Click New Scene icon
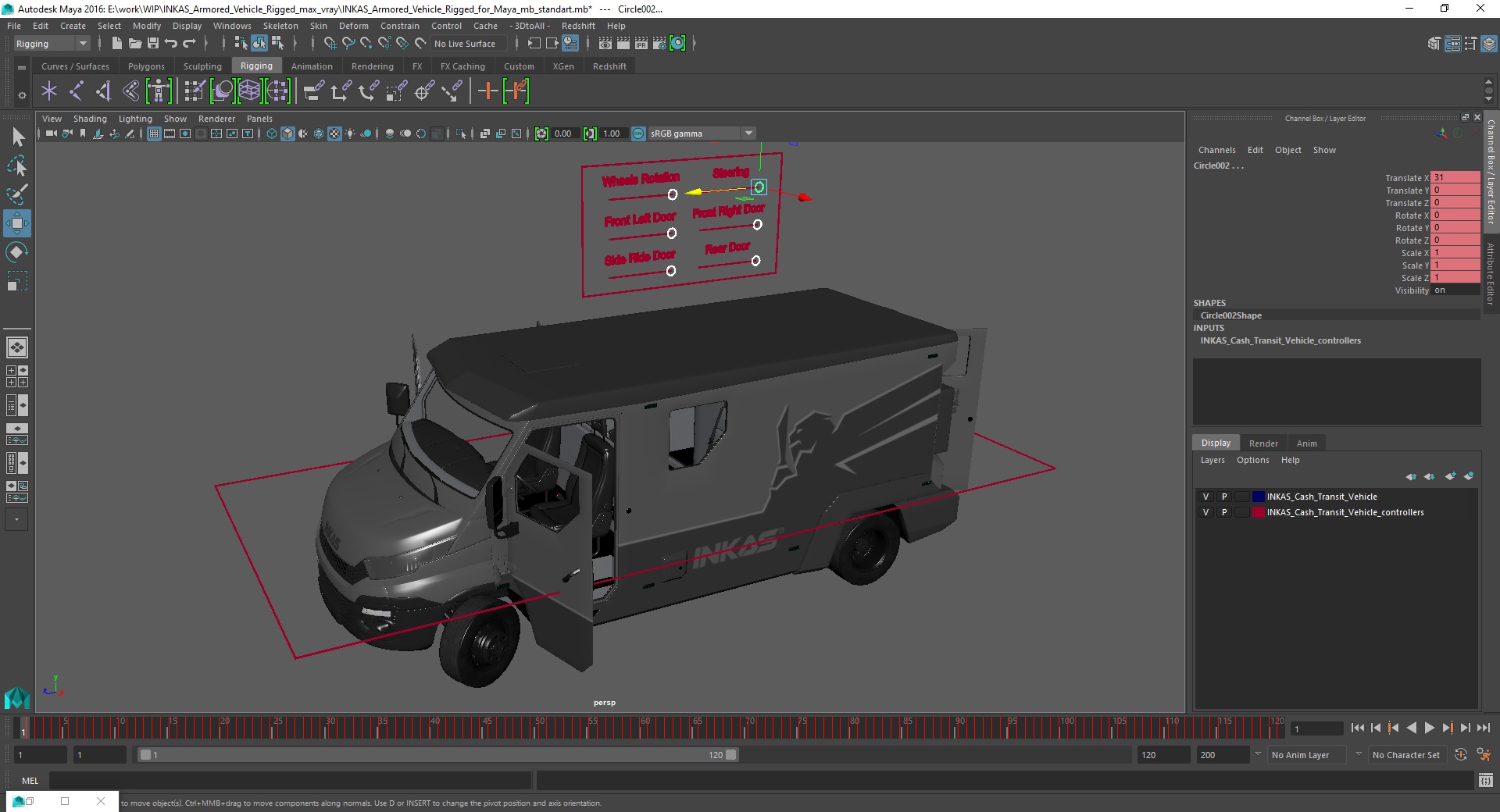The height and width of the screenshot is (812, 1500). (x=116, y=44)
